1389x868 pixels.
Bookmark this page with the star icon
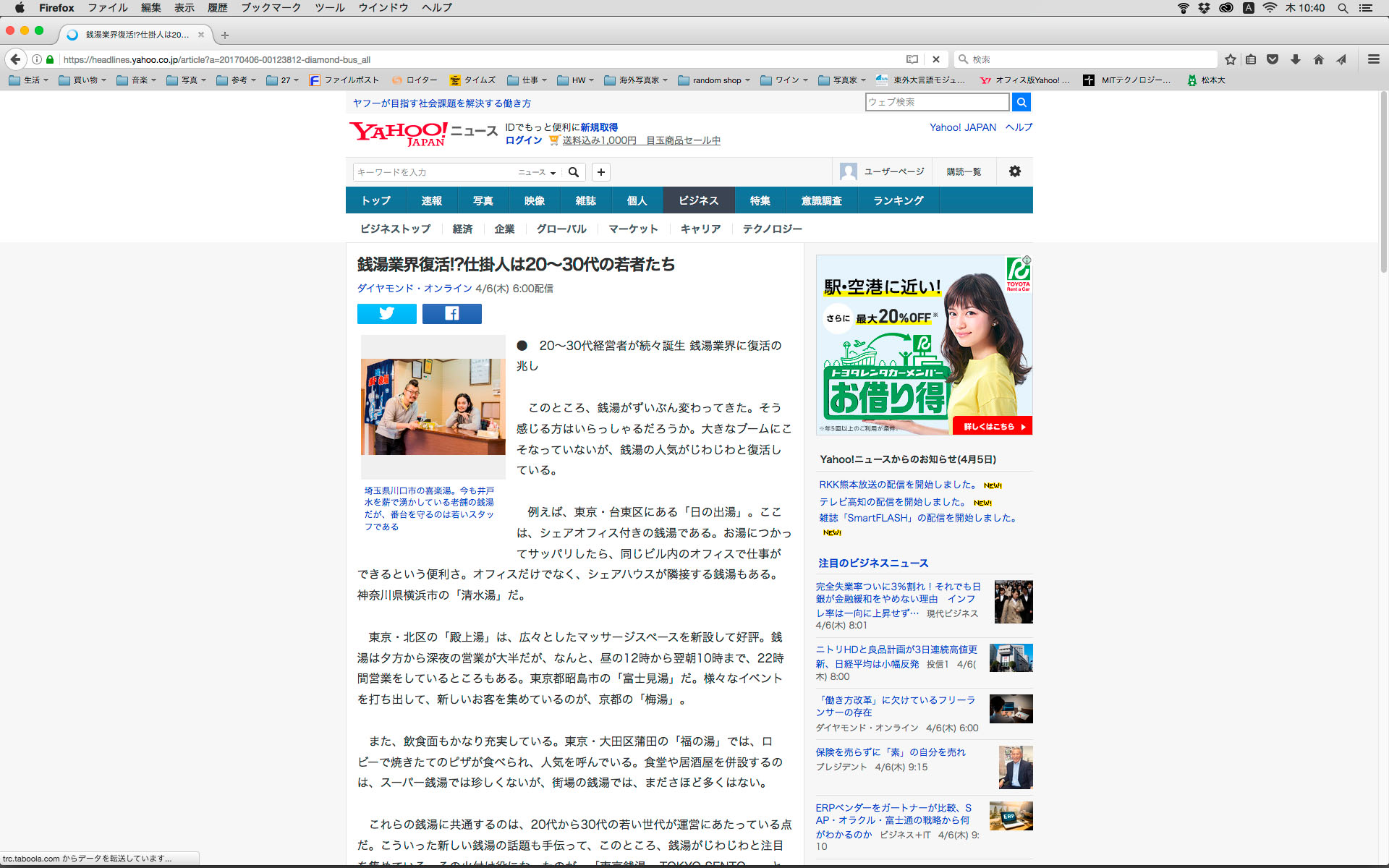[1230, 59]
